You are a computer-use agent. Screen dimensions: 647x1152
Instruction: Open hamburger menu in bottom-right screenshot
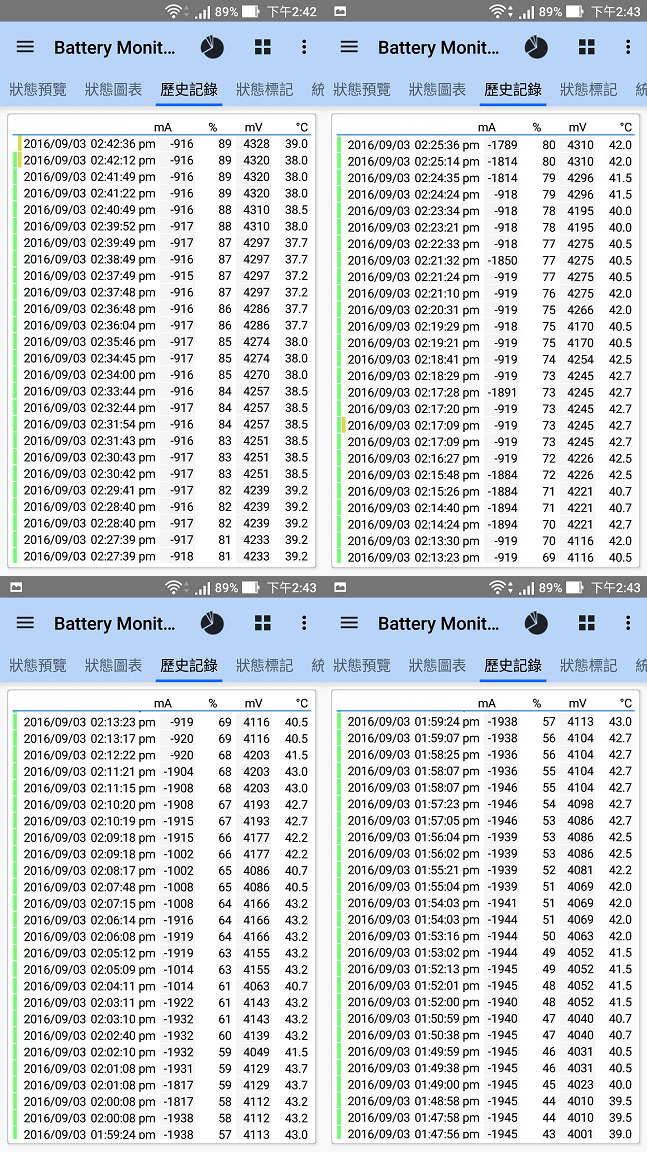pos(350,623)
